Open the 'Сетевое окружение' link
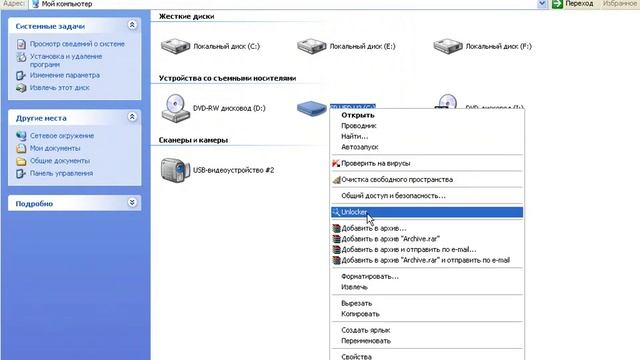640x360 pixels. [x=62, y=136]
